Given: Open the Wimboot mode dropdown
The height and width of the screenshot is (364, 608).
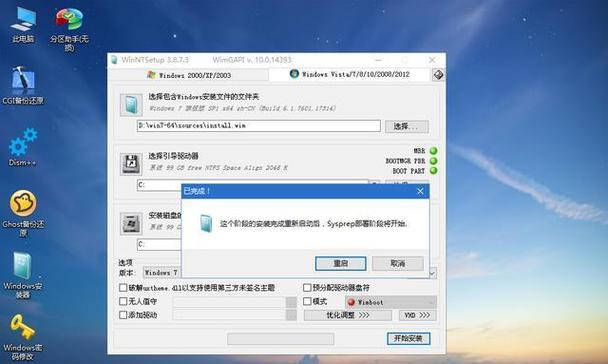Looking at the screenshot, I should [x=391, y=302].
